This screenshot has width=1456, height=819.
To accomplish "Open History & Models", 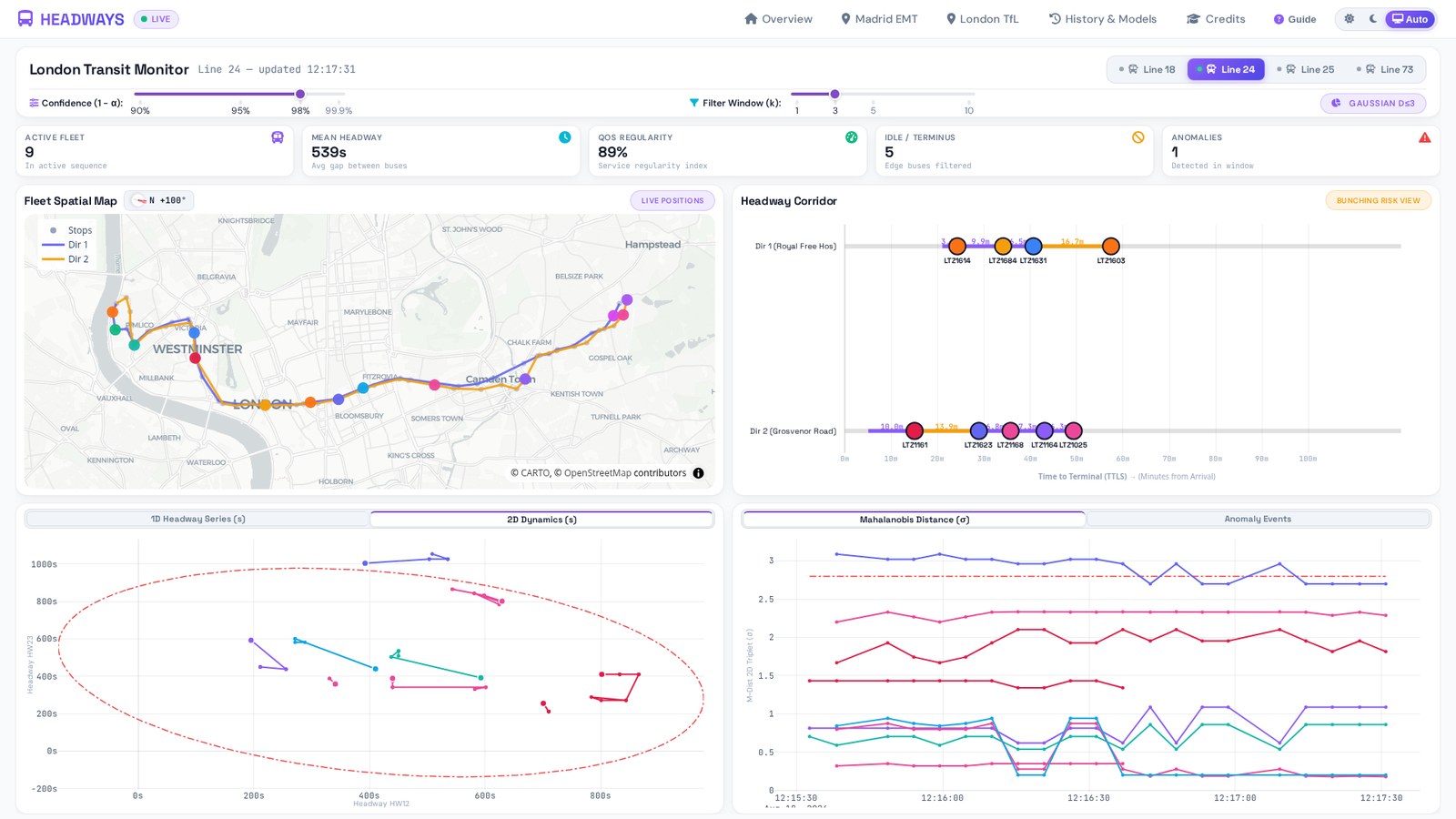I will tap(1103, 19).
